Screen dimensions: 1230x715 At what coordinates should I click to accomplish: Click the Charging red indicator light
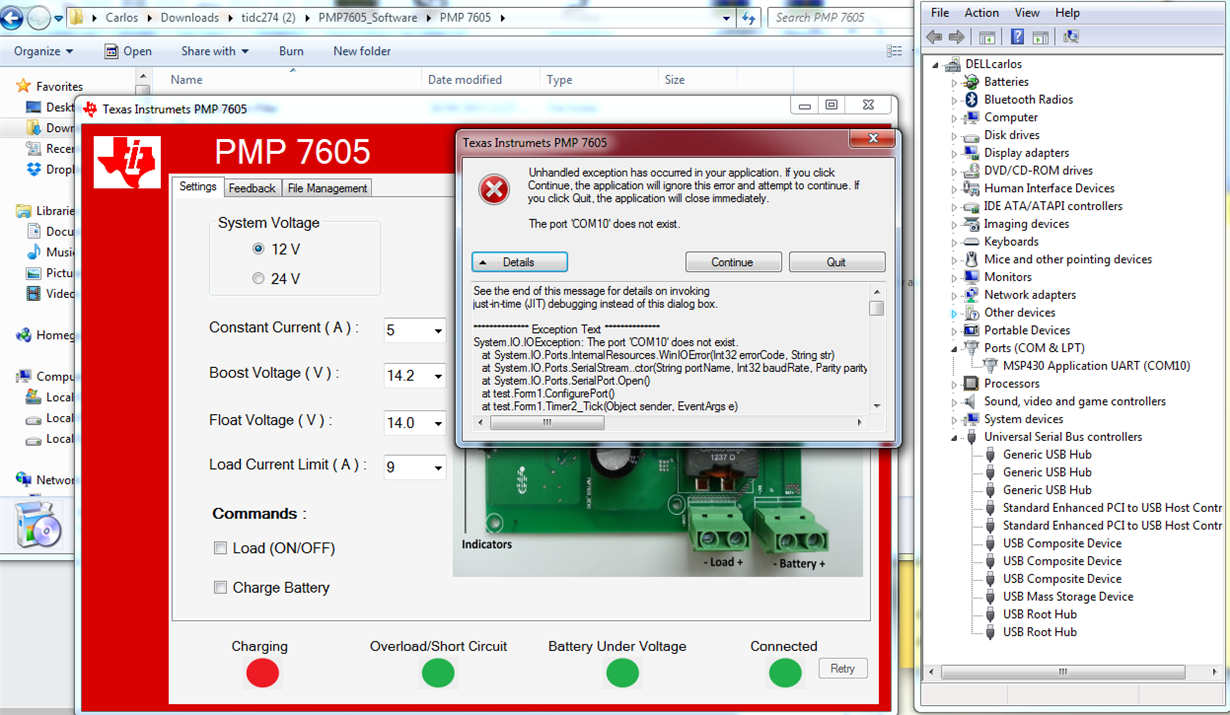tap(262, 673)
